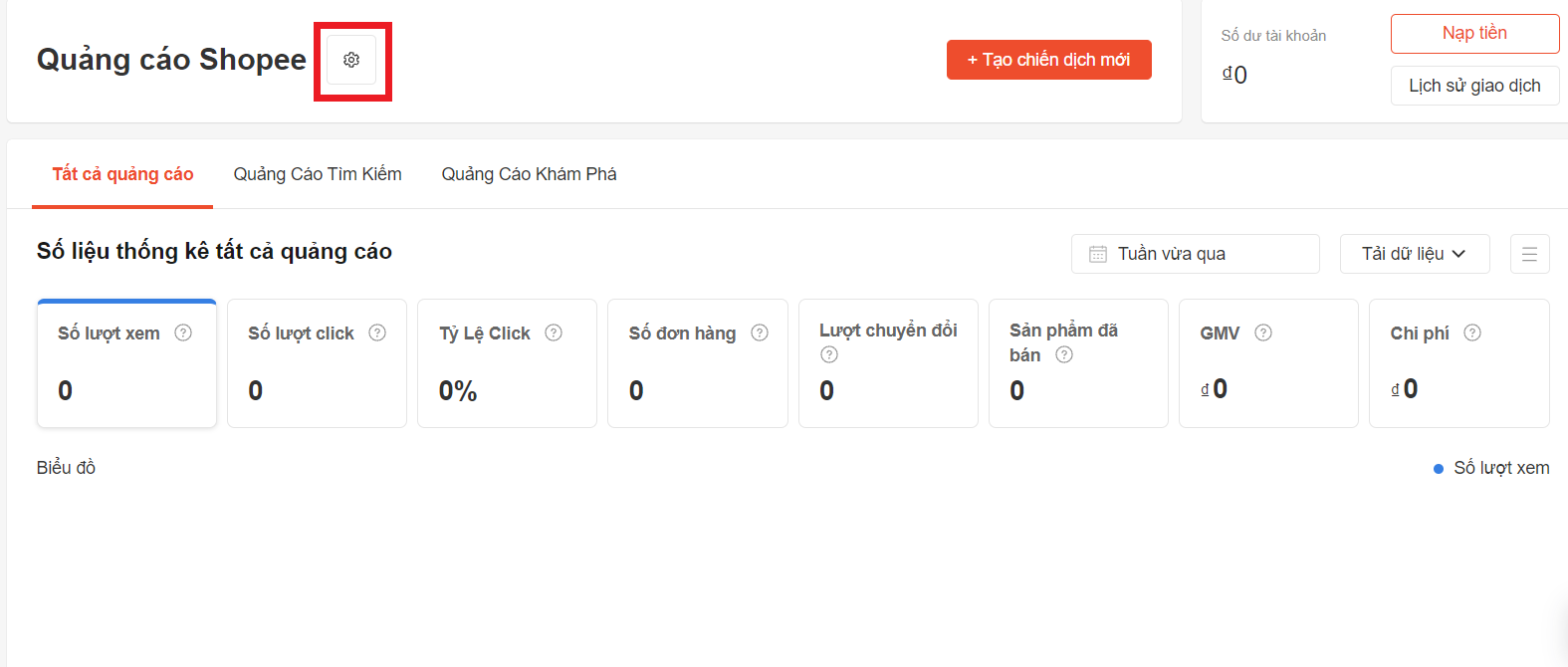Viewport: 1568px width, 667px height.
Task: Click the Tạo chiến dịch mới button
Action: pos(1048,60)
